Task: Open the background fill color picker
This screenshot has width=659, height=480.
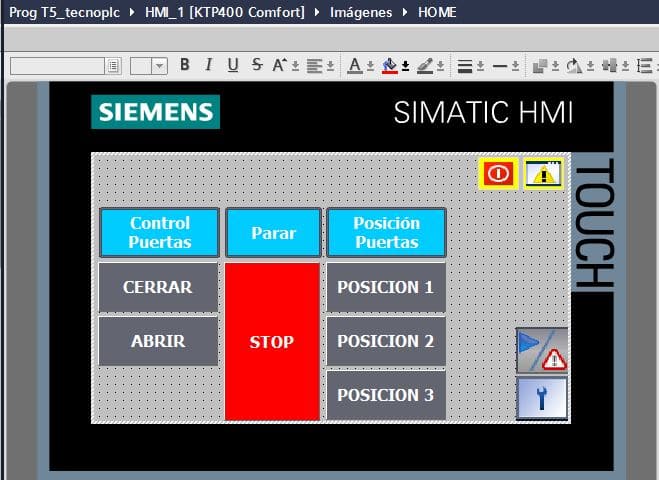Action: pyautogui.click(x=391, y=66)
